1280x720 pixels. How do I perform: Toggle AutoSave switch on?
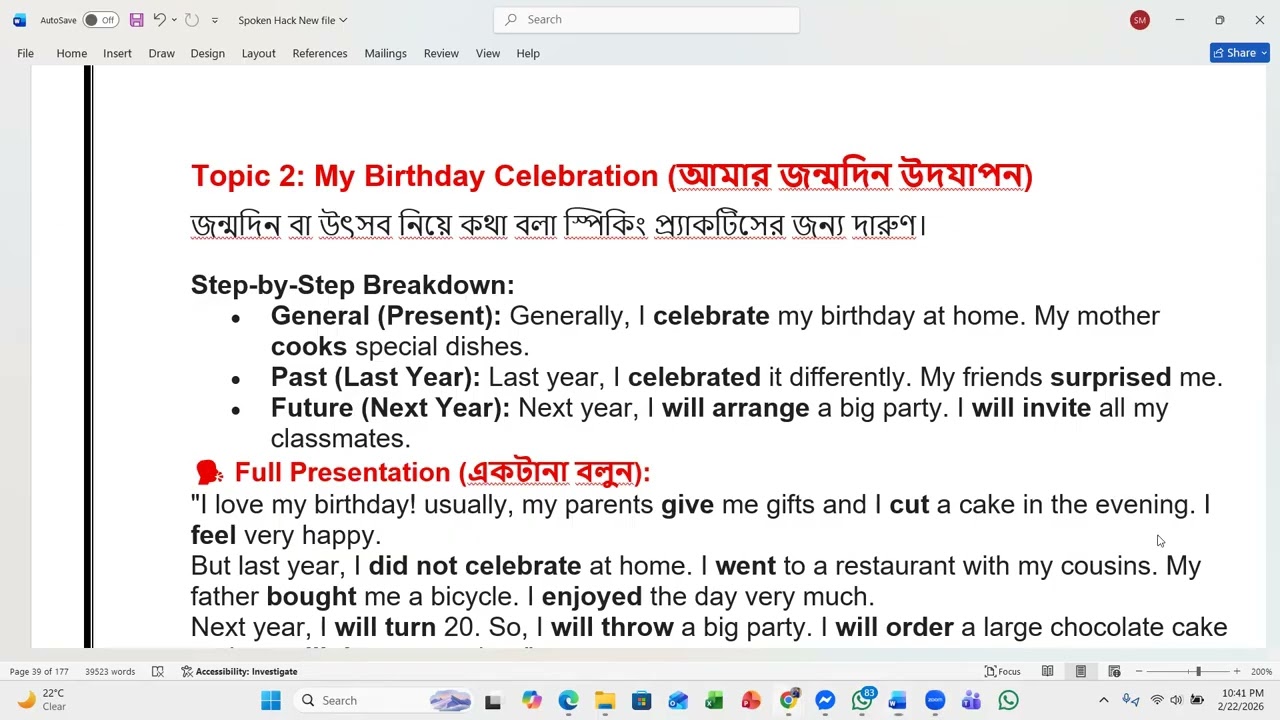[100, 20]
